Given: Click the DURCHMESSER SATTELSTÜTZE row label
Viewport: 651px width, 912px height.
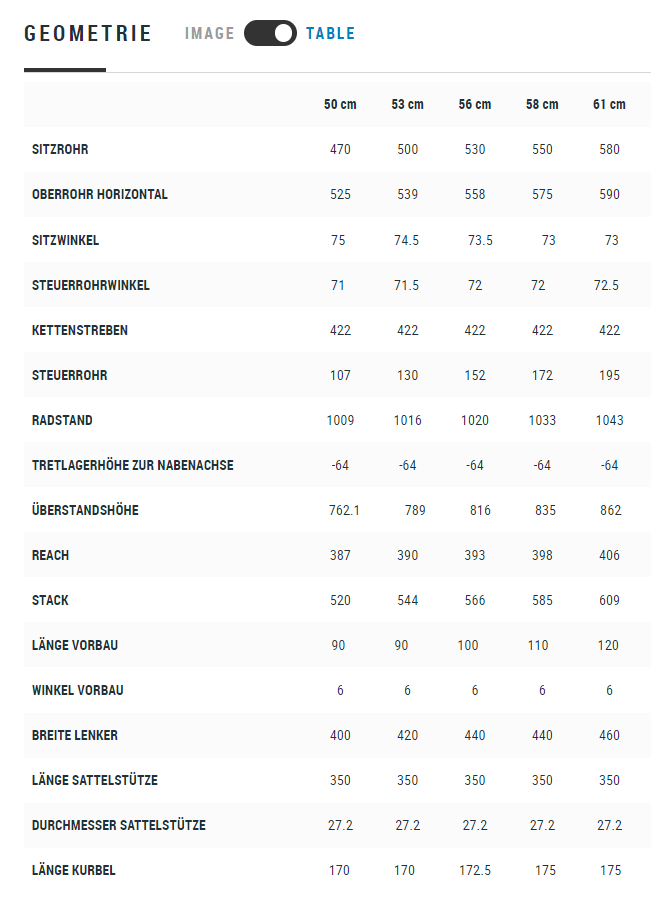Looking at the screenshot, I should (119, 825).
